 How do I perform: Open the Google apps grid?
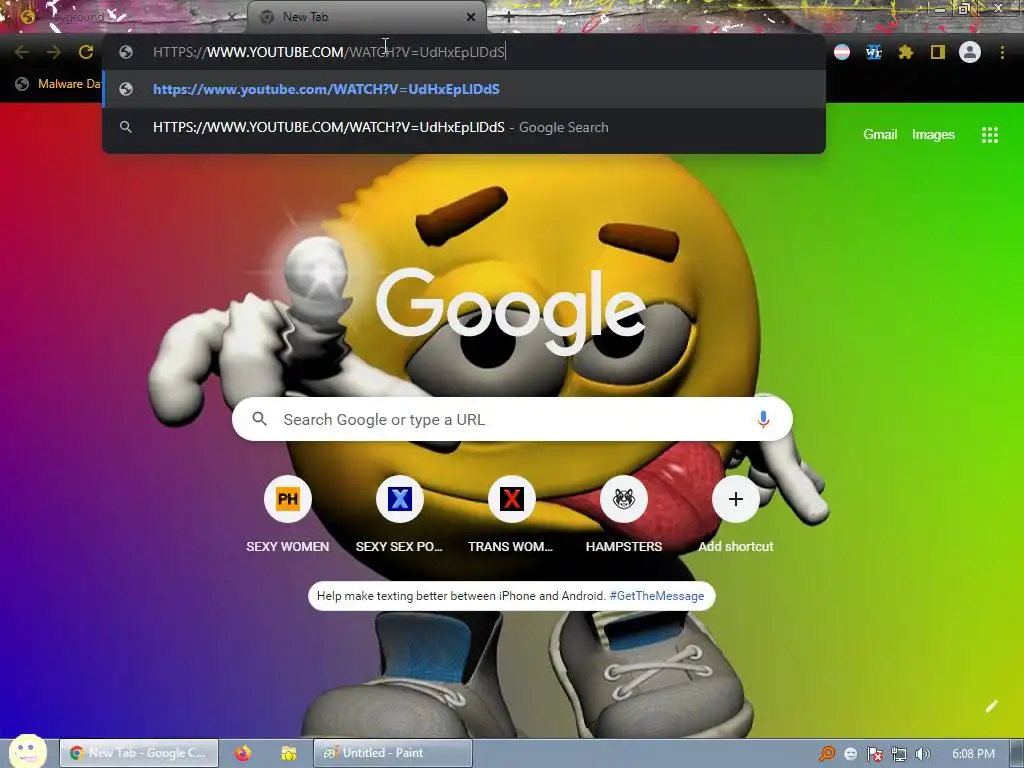[x=990, y=135]
